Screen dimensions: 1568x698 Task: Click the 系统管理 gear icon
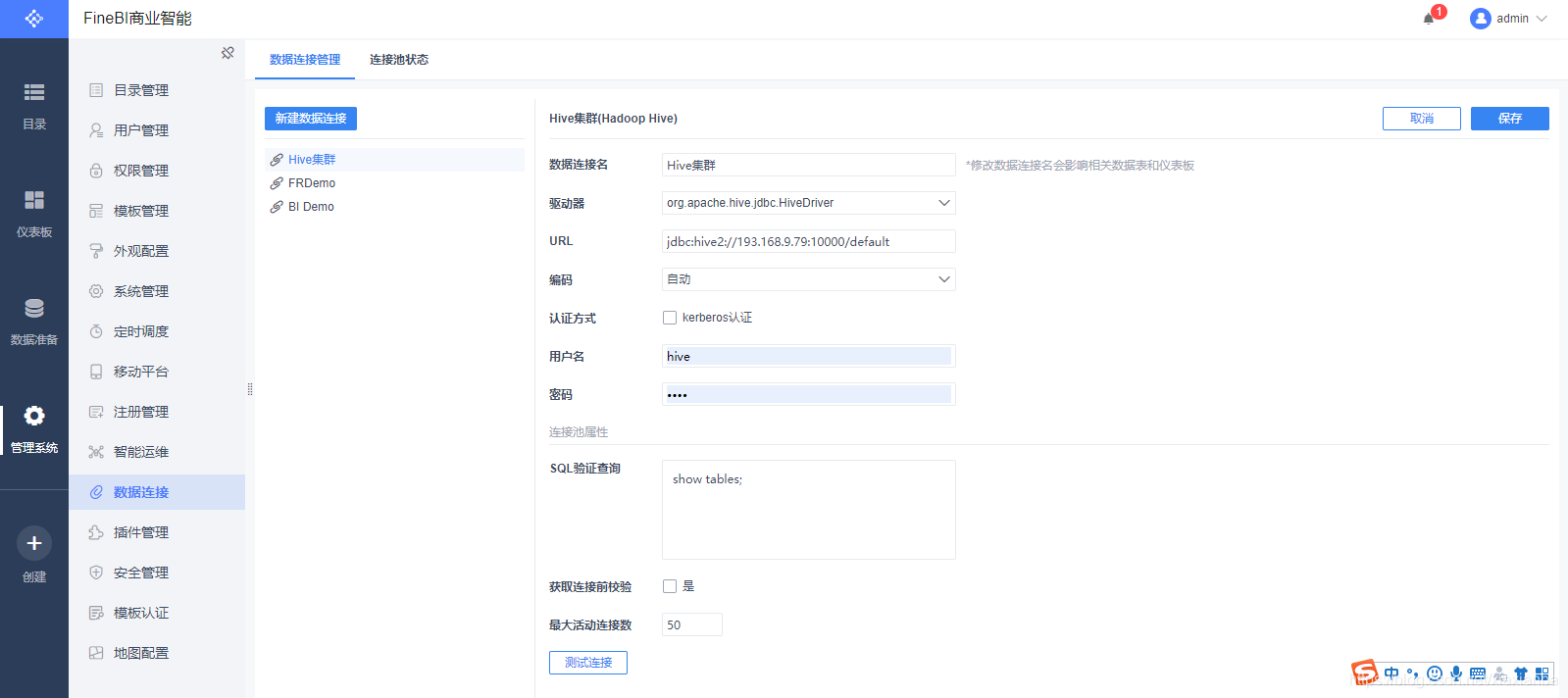tap(96, 291)
